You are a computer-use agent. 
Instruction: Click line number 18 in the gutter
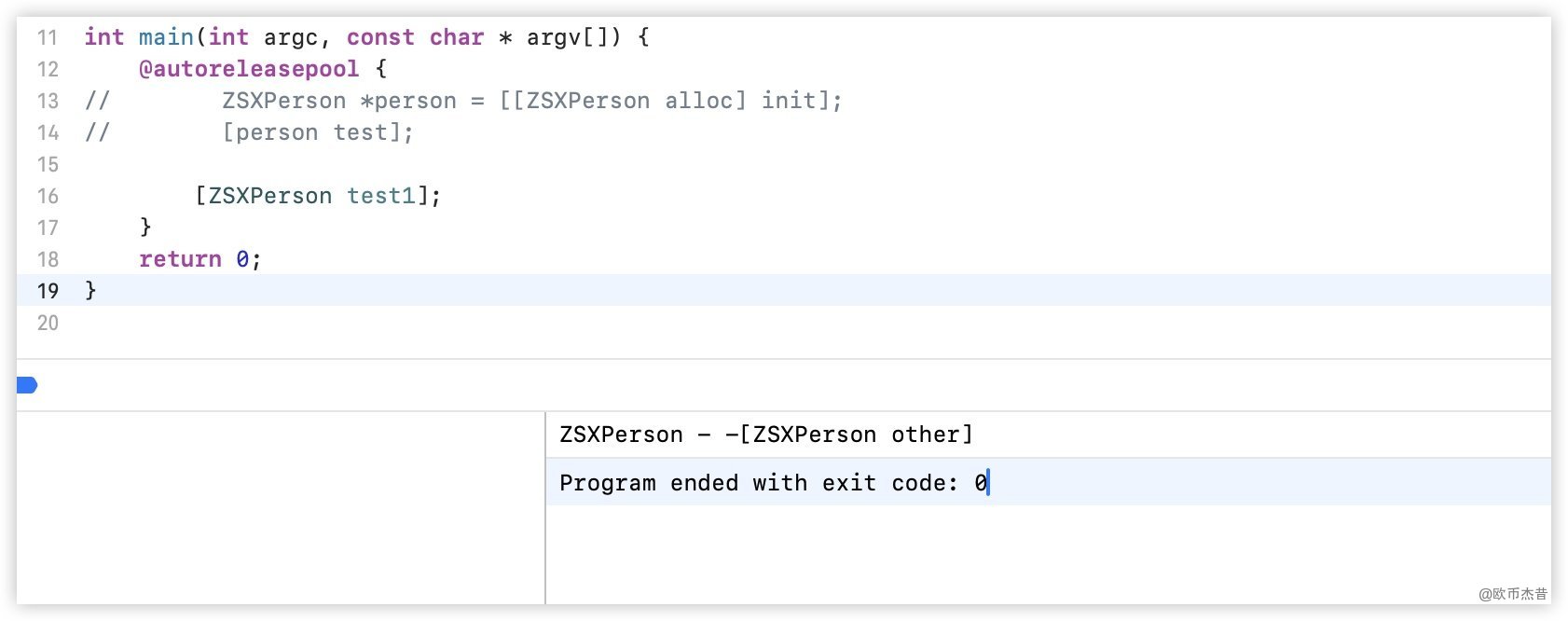pos(48,259)
